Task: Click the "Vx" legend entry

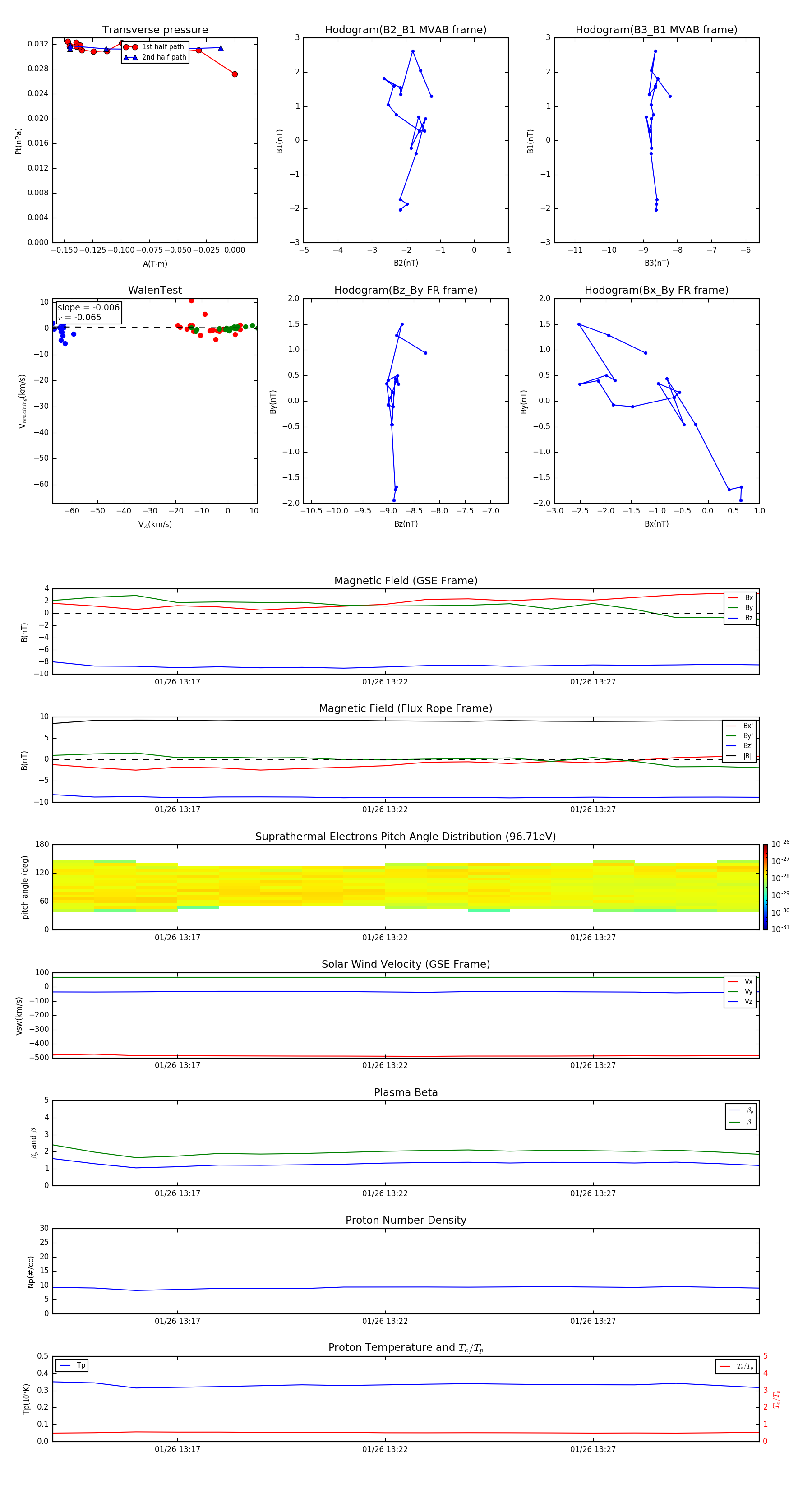Action: click(x=740, y=982)
